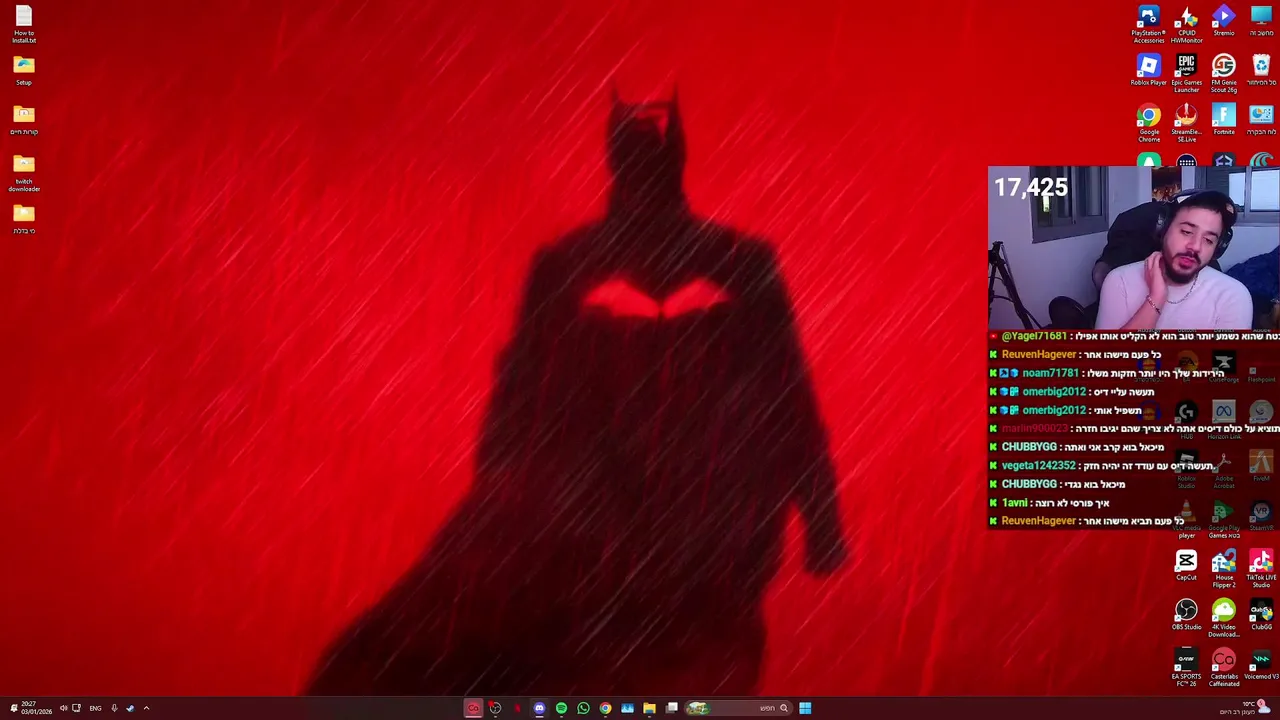Open the TikTok LIVE Studio shortcut

[1261, 569]
